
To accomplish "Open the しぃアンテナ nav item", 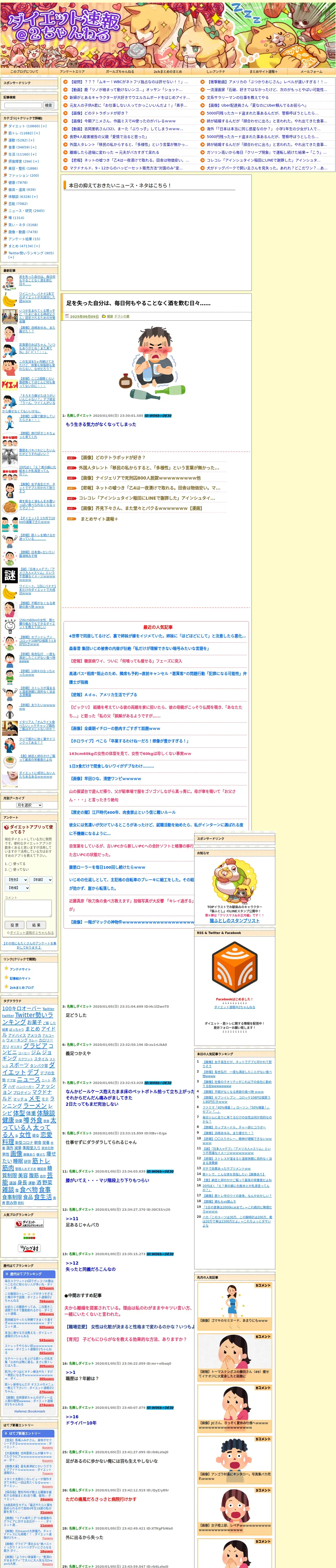I will click(x=215, y=71).
